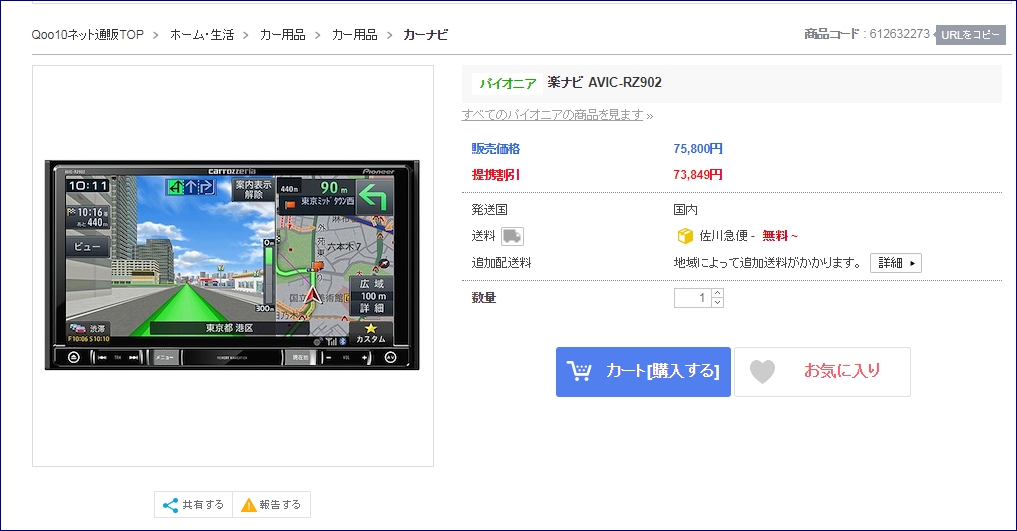Image resolution: width=1017 pixels, height=531 pixels.
Task: Click the 数量 label
Action: (x=484, y=298)
